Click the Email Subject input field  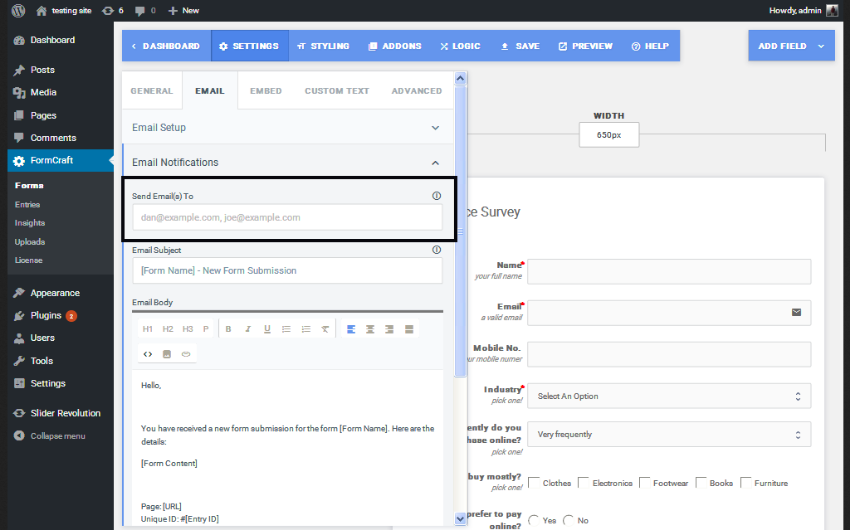pyautogui.click(x=287, y=270)
